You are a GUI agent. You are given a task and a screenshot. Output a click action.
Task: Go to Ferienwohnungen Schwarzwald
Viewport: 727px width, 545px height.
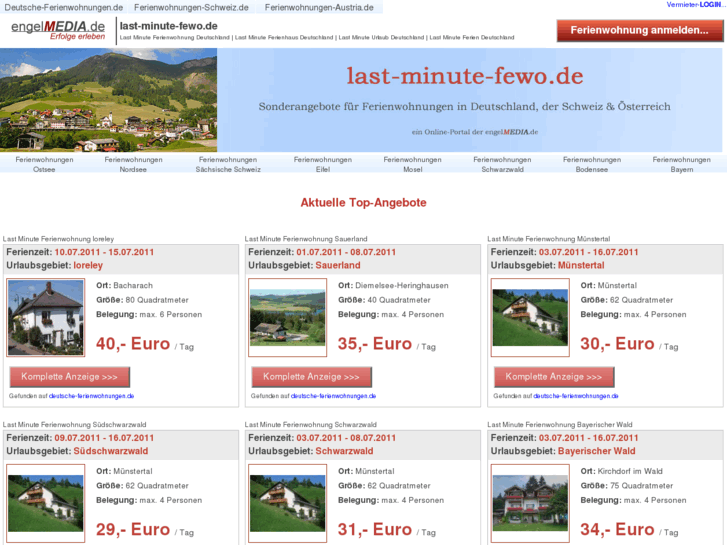tap(502, 164)
